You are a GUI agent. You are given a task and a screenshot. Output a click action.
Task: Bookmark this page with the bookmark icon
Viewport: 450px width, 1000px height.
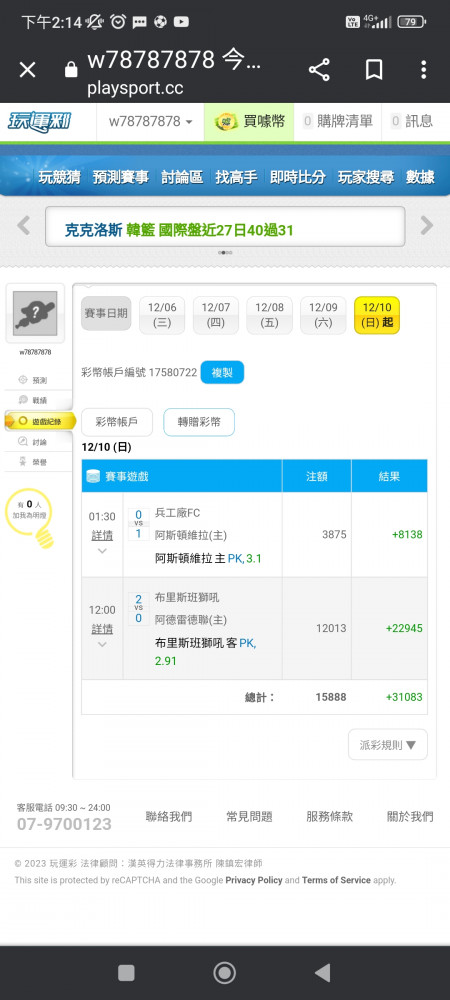coord(374,70)
